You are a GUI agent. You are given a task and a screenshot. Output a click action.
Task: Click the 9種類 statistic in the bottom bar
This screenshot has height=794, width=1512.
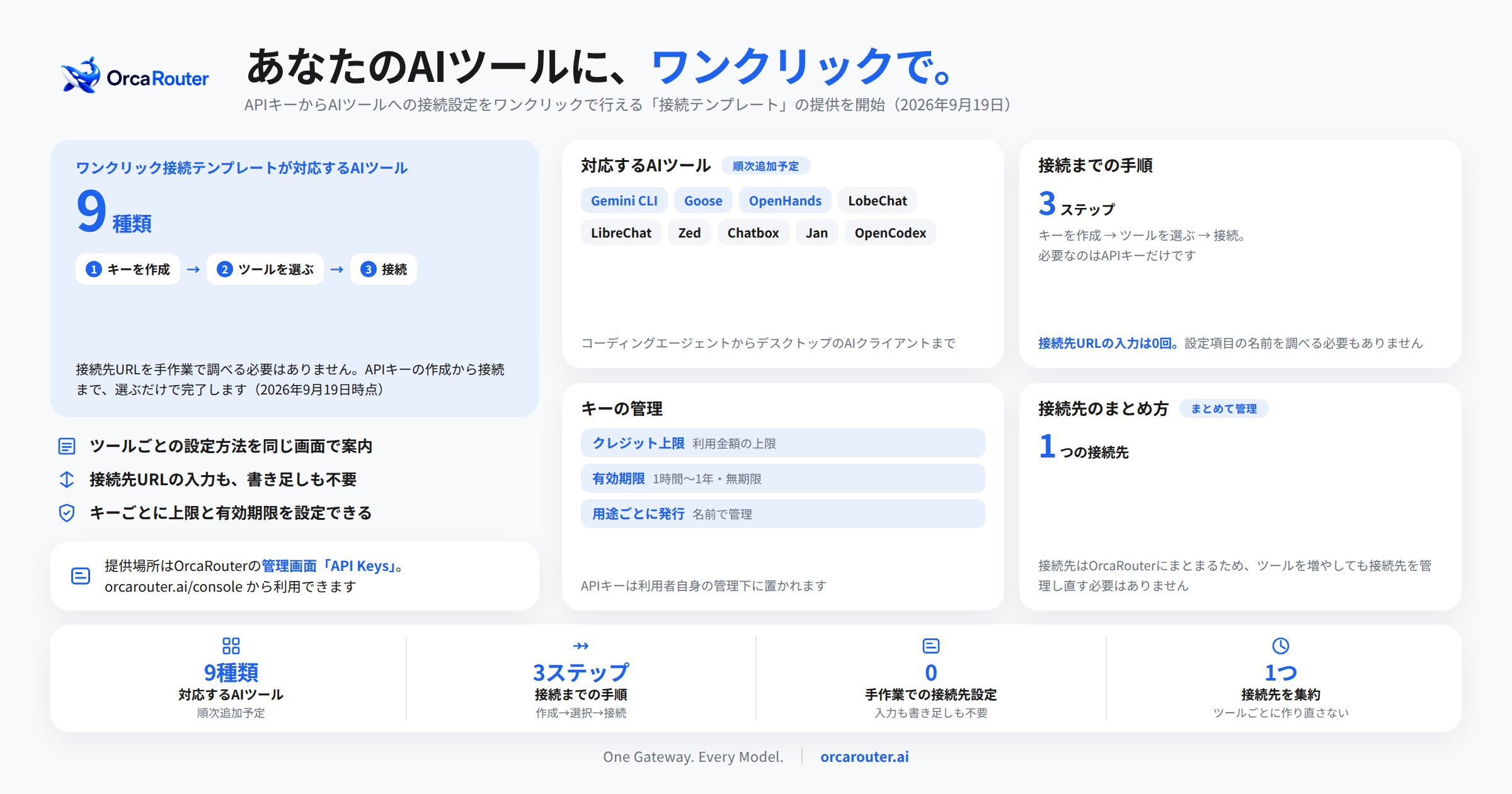tap(231, 673)
